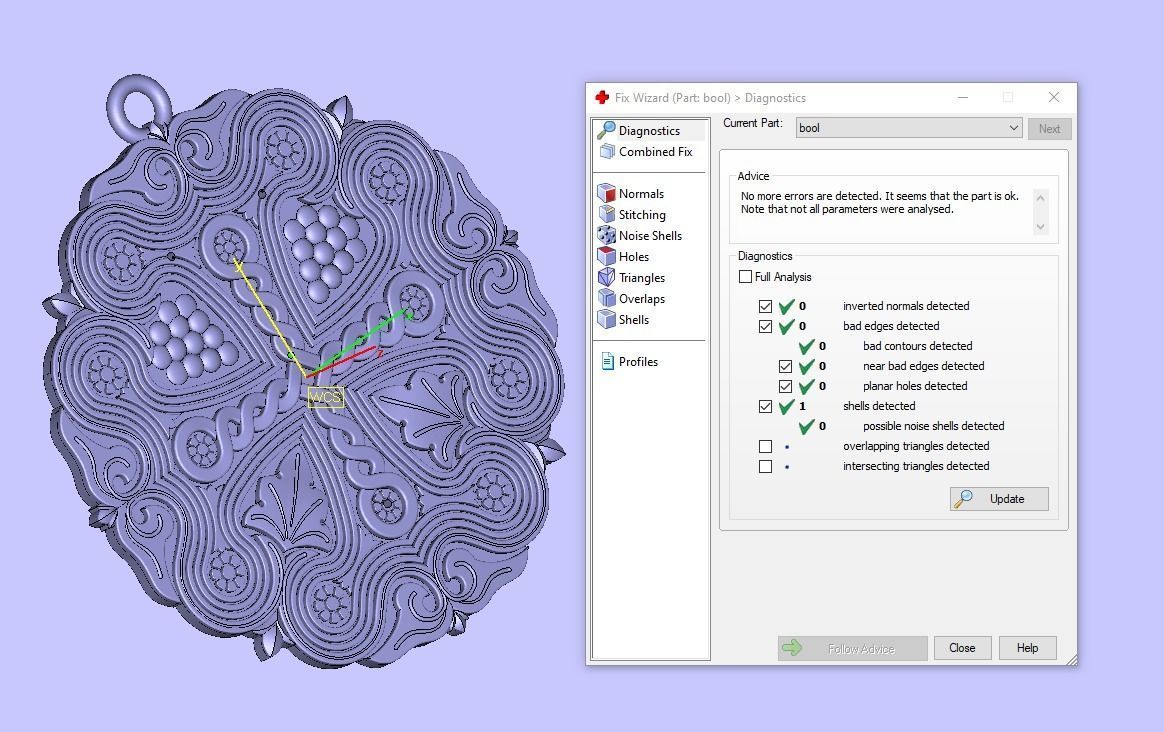1164x732 pixels.
Task: Click the WCS label in viewport
Action: [x=325, y=397]
